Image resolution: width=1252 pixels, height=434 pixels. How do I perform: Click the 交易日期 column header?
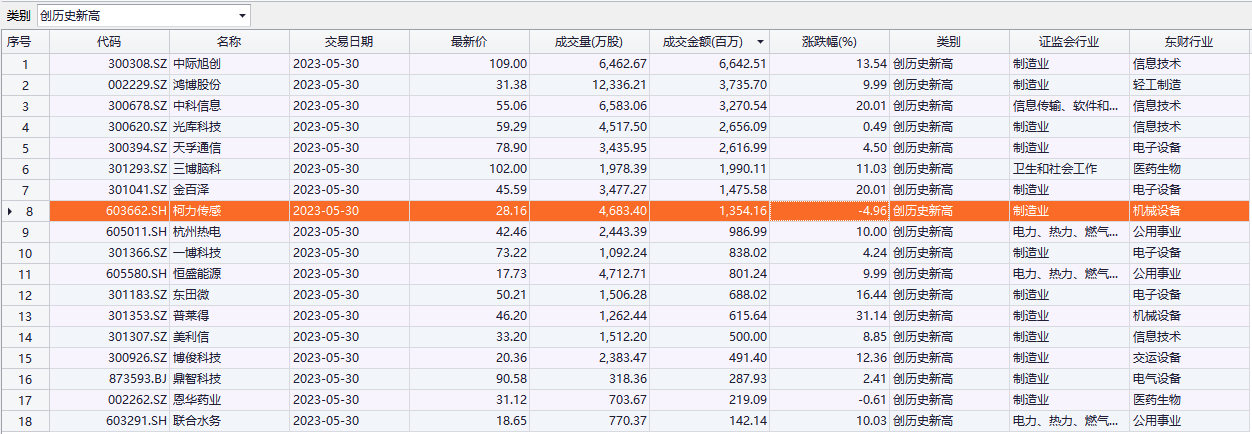pyautogui.click(x=349, y=42)
